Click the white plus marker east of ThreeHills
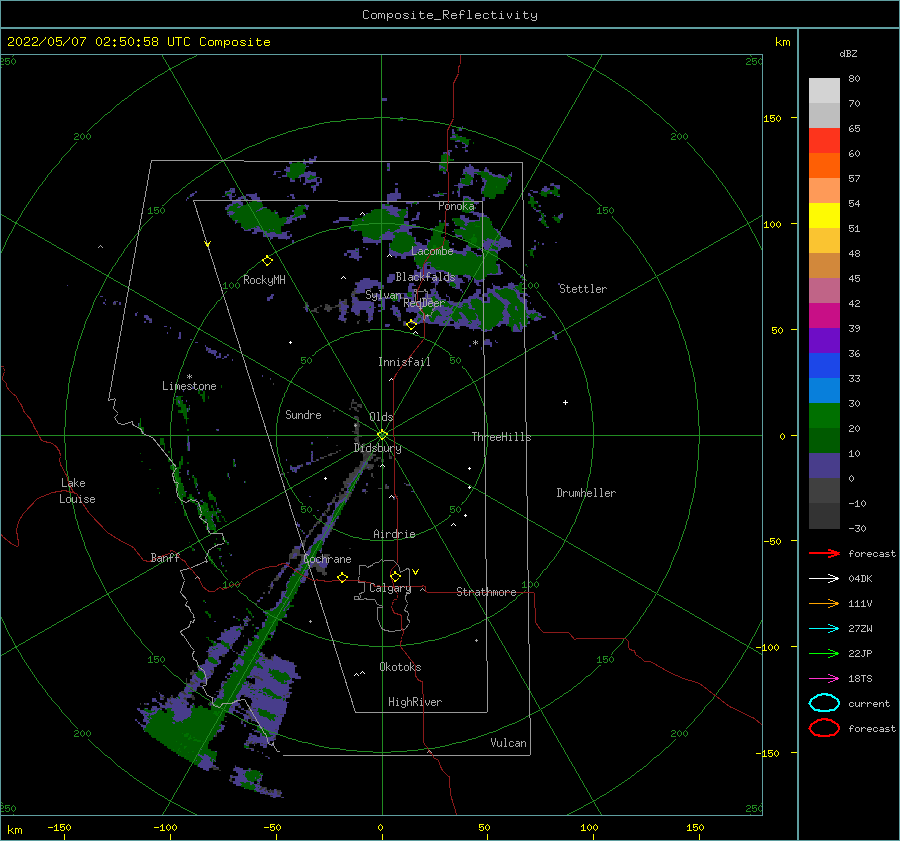 pos(565,402)
